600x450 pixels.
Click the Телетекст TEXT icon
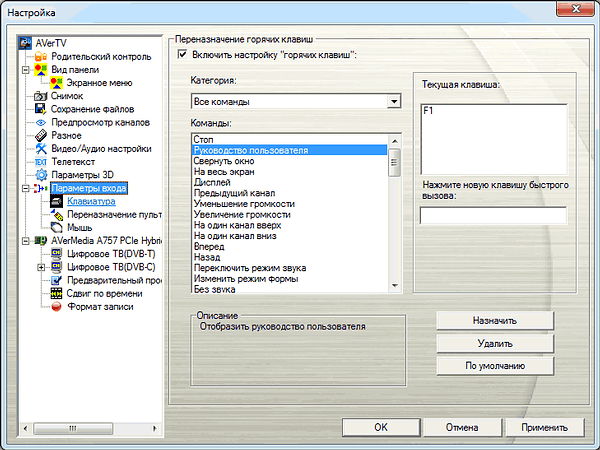[x=41, y=162]
